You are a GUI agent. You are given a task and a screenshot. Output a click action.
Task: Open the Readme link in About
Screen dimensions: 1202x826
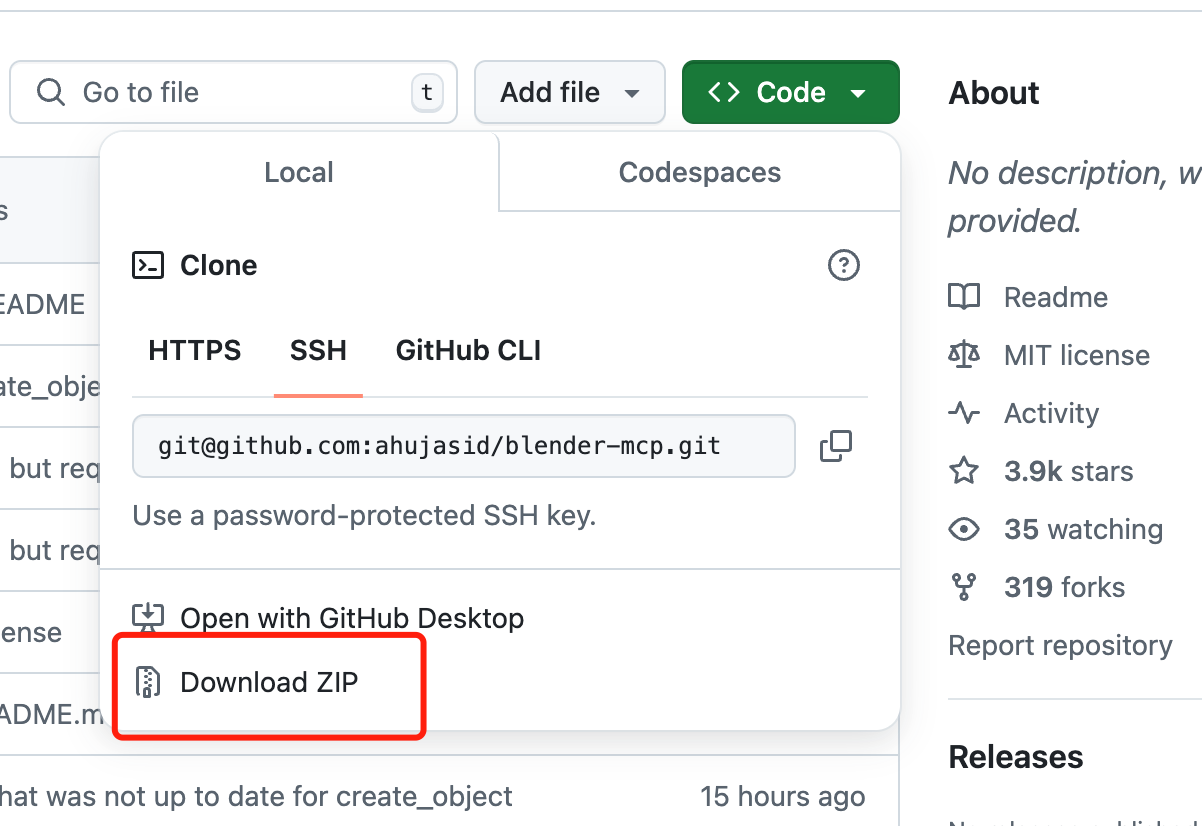point(1056,297)
